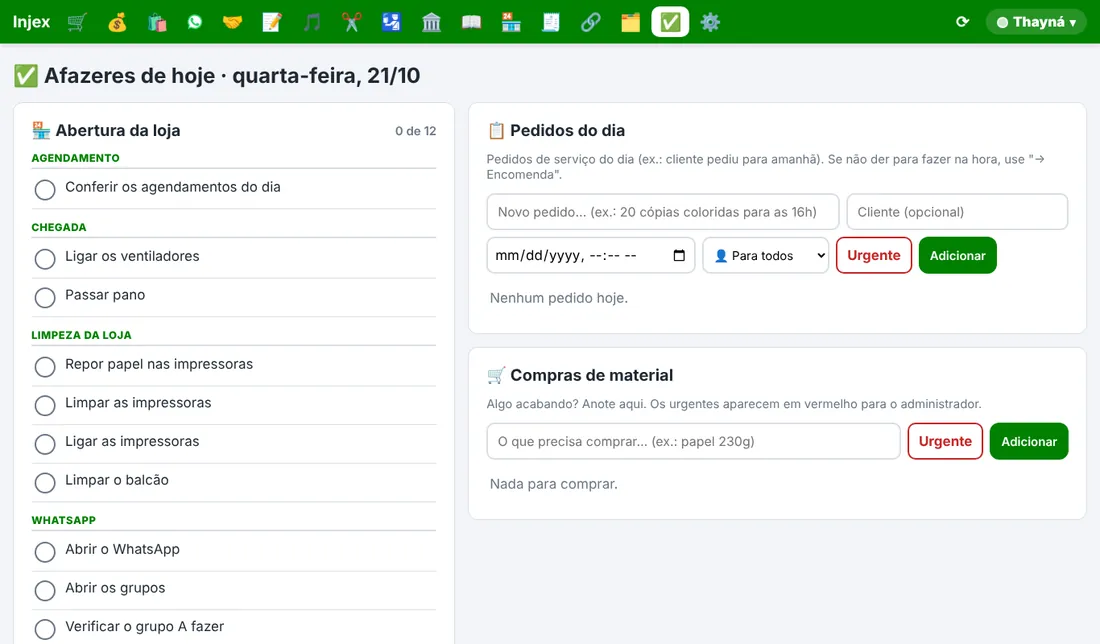The image size is (1100, 644).
Task: Open the money bag icon in navbar
Action: pyautogui.click(x=117, y=22)
